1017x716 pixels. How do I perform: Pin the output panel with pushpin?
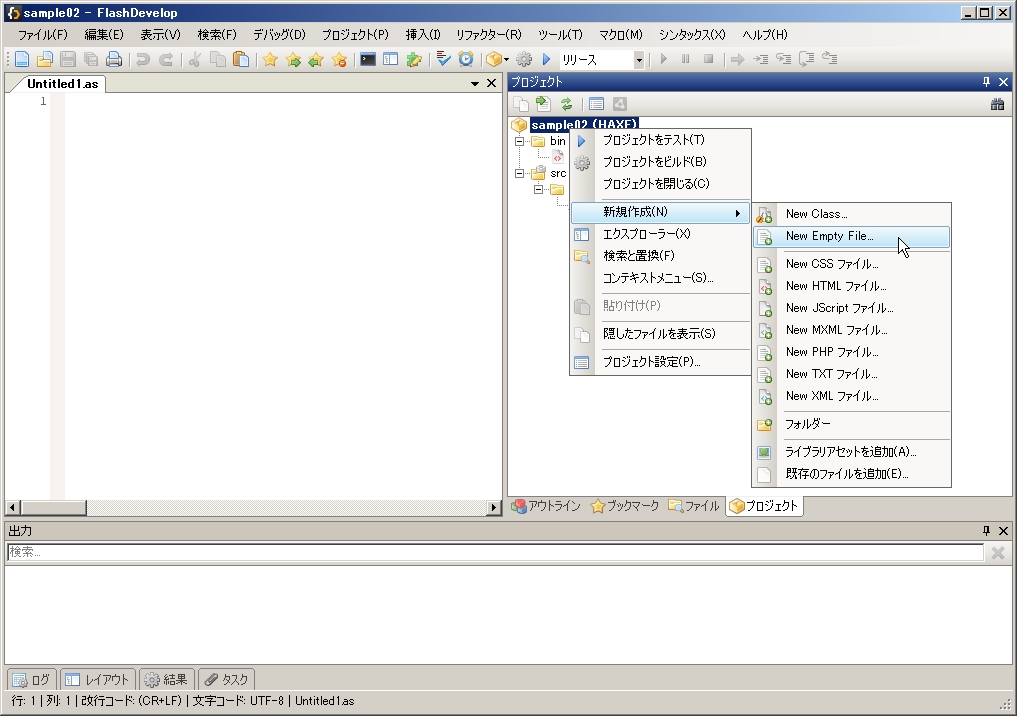987,531
